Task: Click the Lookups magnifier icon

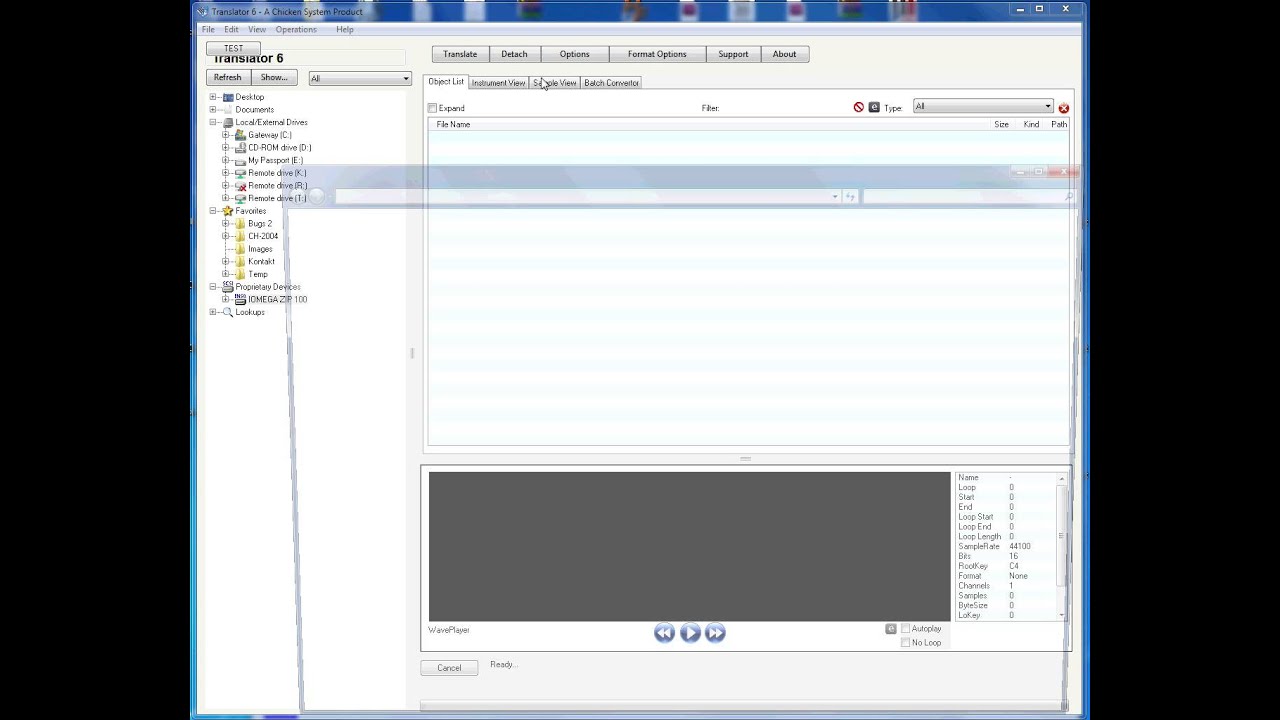Action: click(228, 312)
